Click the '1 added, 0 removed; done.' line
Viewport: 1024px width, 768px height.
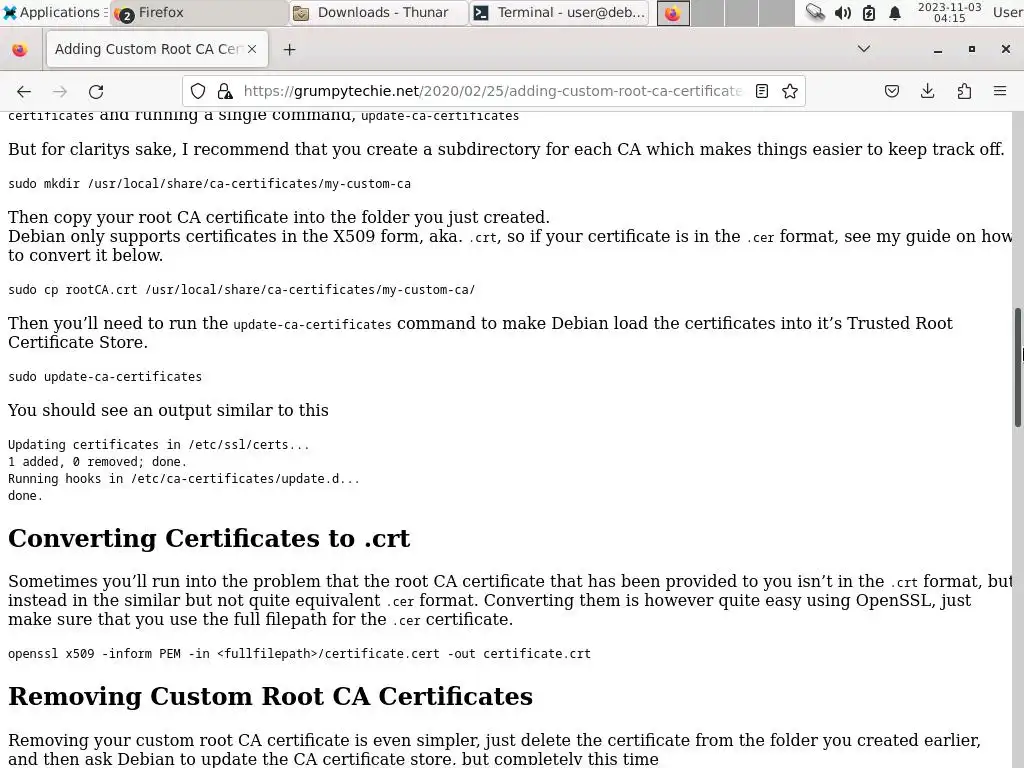click(x=97, y=461)
